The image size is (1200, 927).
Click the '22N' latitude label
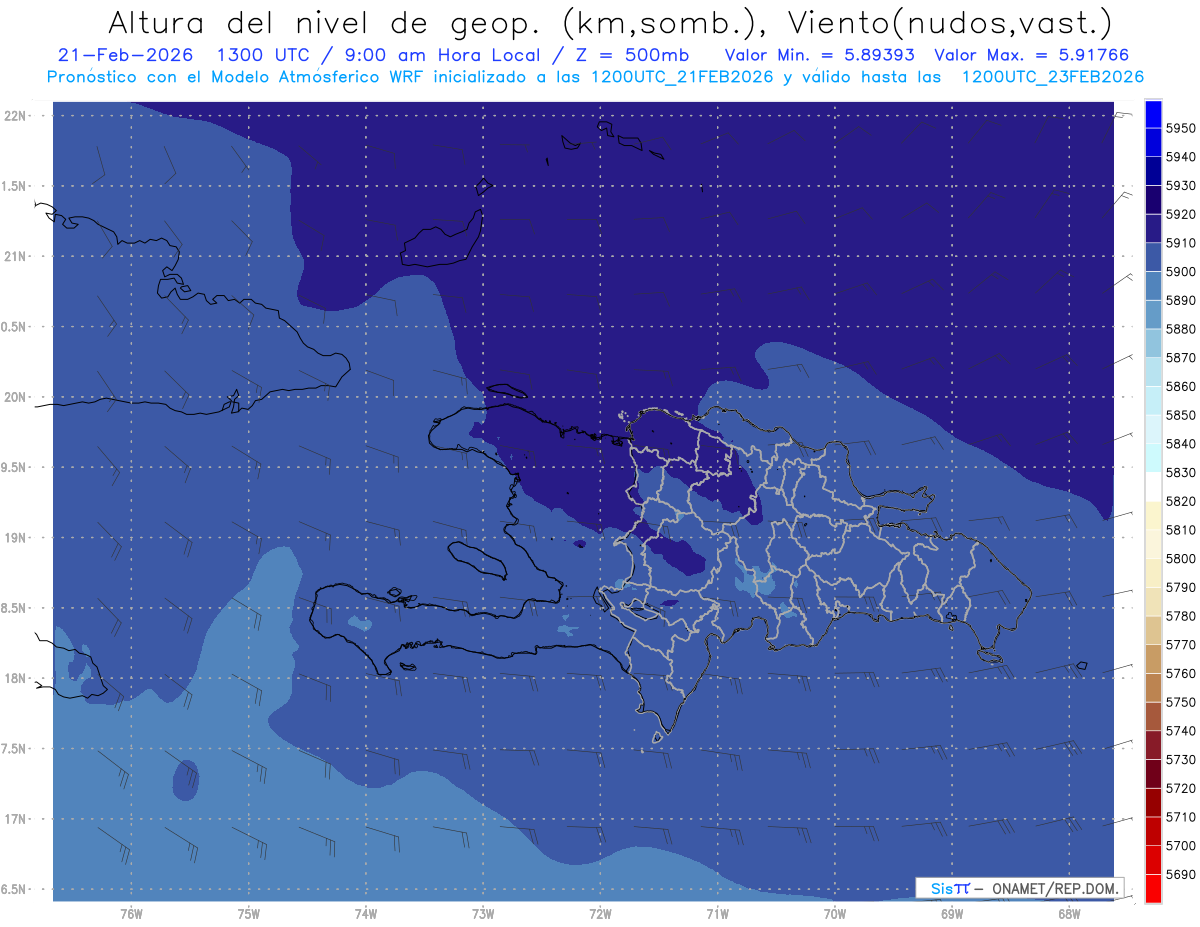tap(17, 116)
